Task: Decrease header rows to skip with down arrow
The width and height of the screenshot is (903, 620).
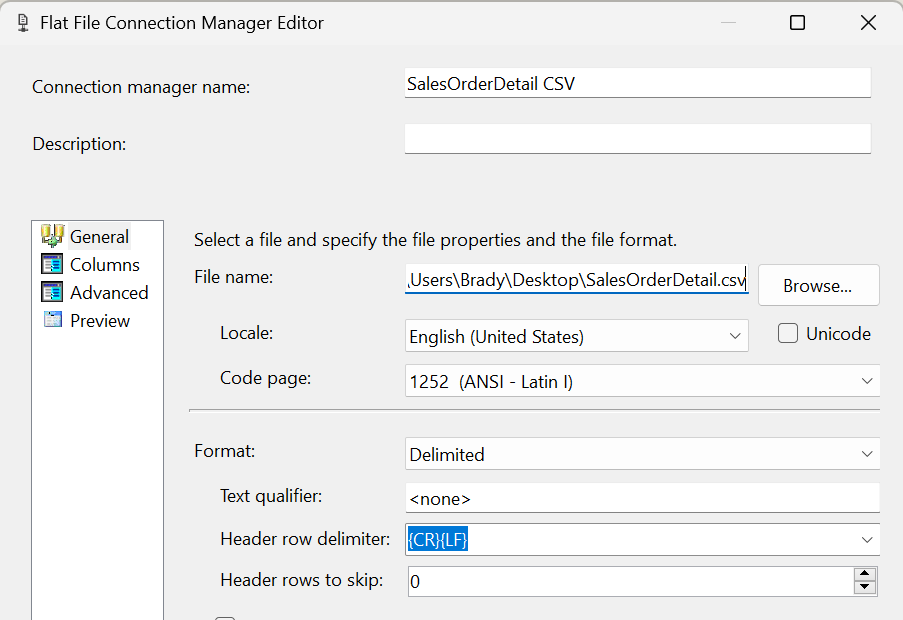Action: coord(864,588)
